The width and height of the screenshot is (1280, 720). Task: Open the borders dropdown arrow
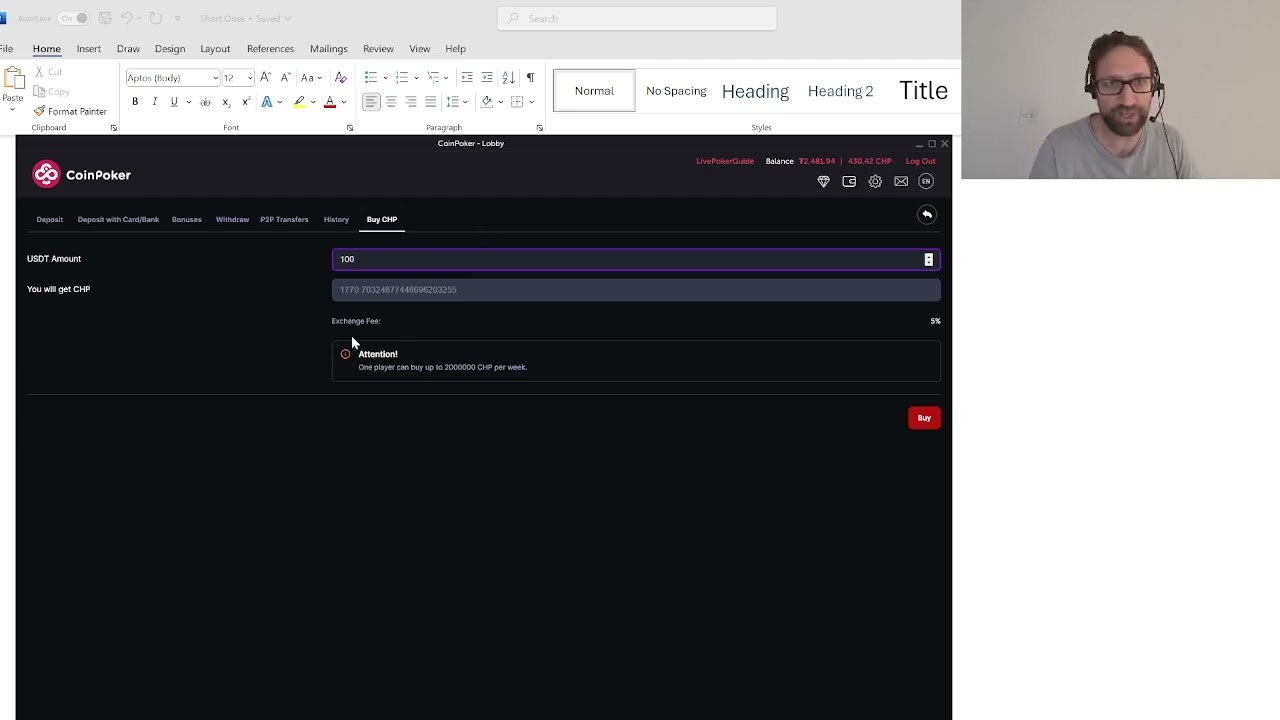532,102
